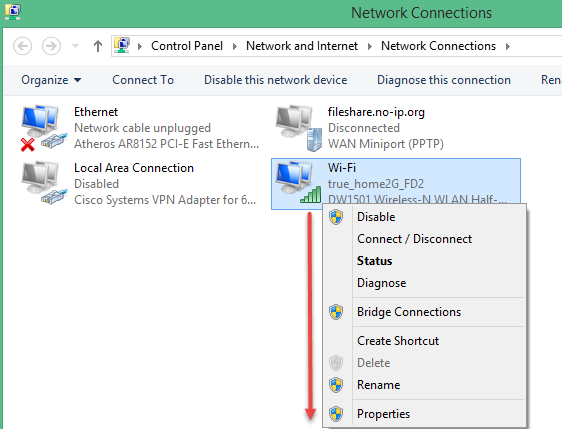Select the Local Area Connection adapter icon
562x429 pixels.
[x=44, y=183]
